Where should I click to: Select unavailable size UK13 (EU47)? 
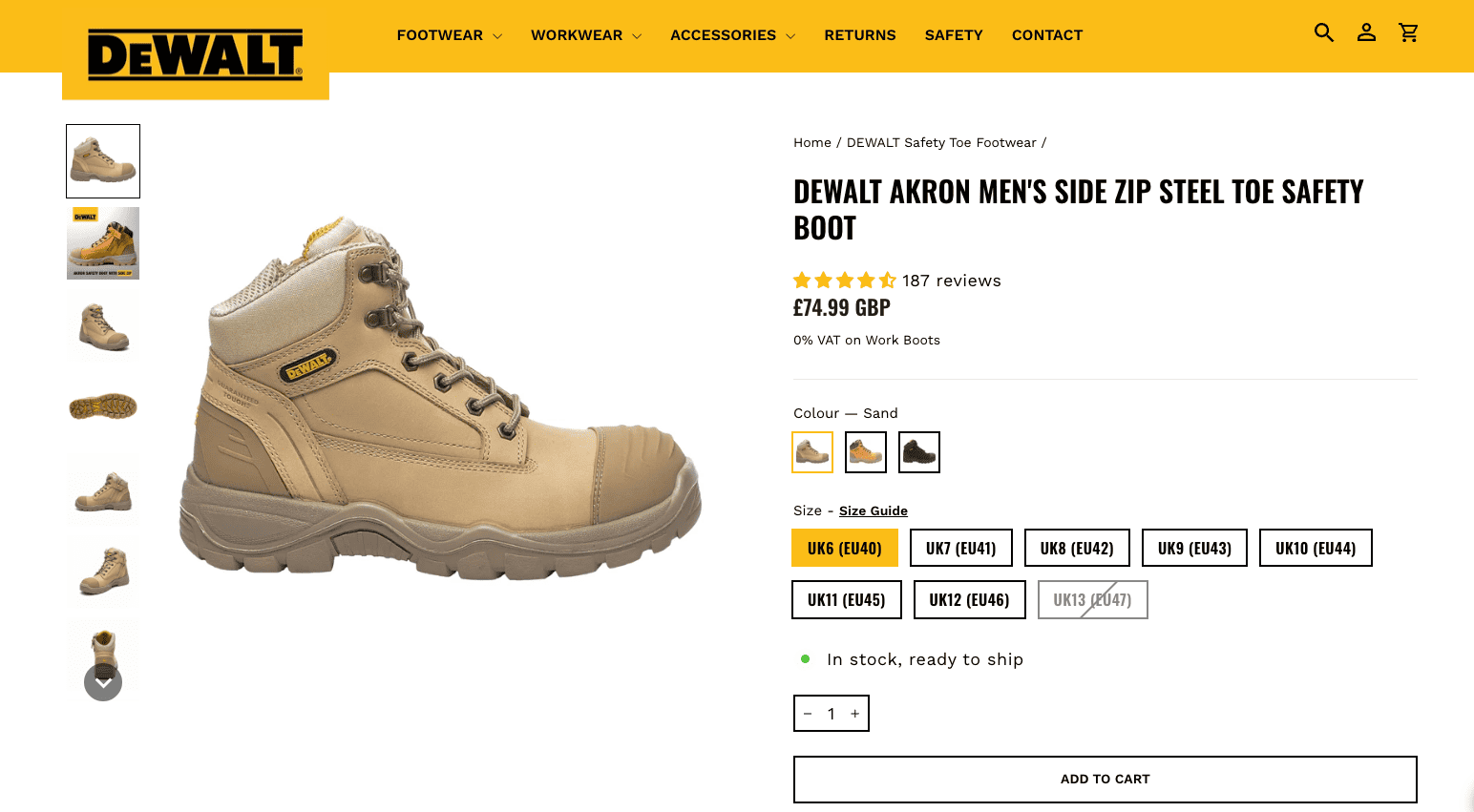[1092, 599]
